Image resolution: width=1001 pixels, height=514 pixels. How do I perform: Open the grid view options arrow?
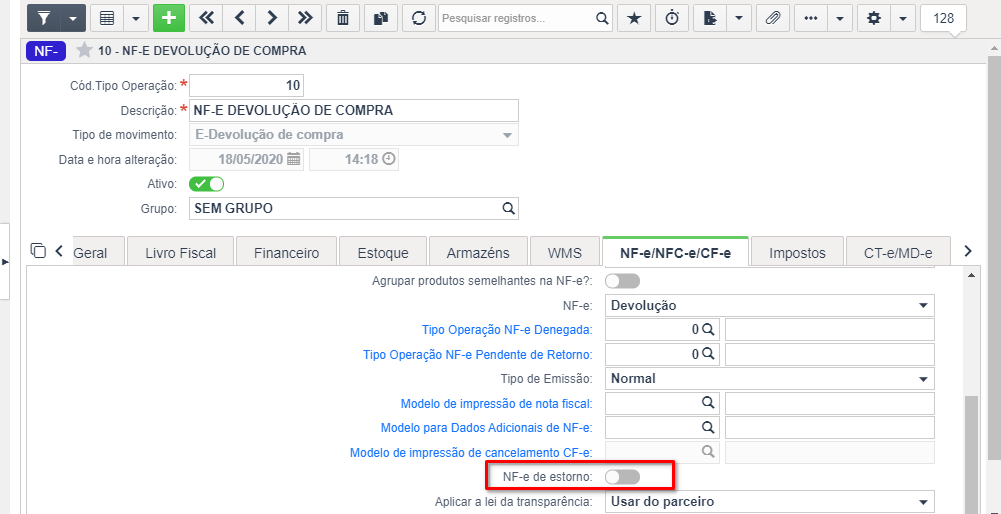click(135, 19)
